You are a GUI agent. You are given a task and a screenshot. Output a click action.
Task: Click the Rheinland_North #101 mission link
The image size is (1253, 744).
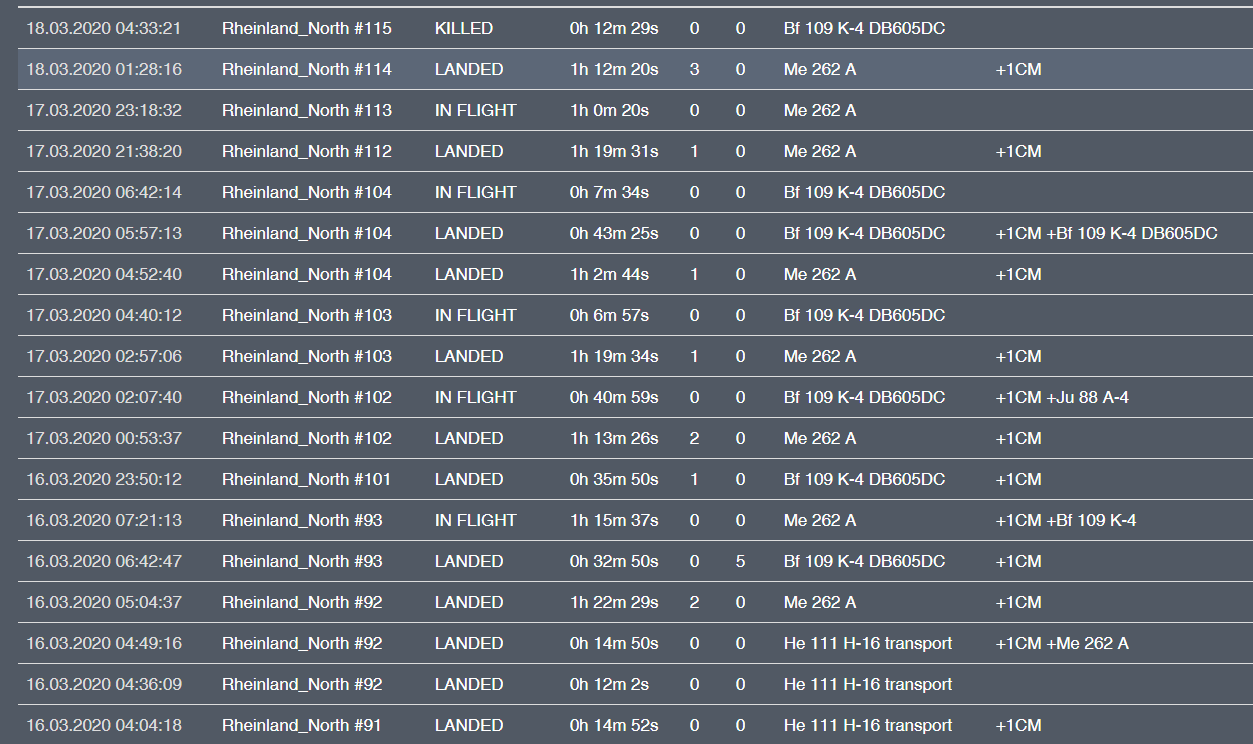(306, 480)
